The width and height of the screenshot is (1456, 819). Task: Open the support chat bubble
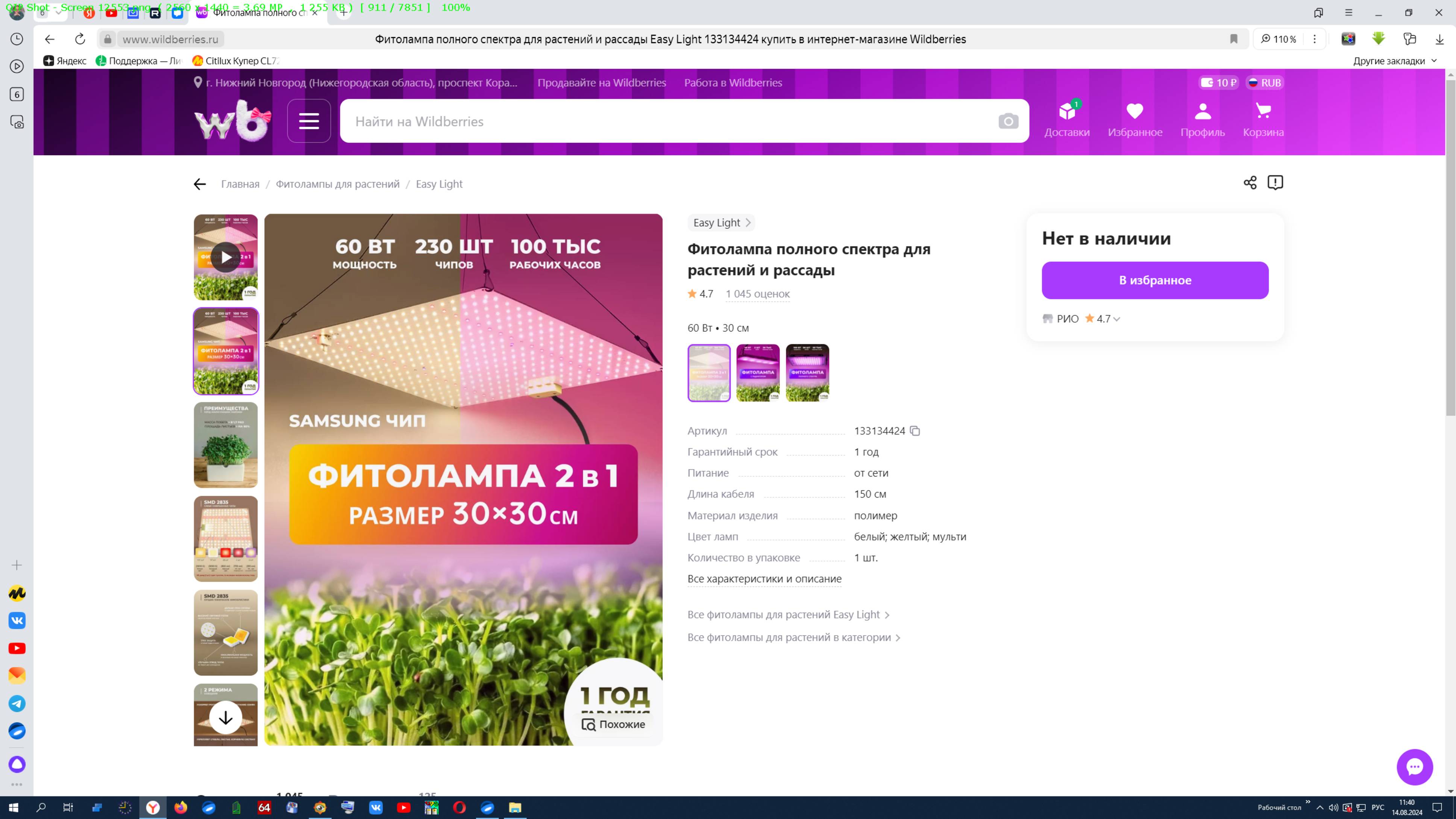click(1415, 767)
